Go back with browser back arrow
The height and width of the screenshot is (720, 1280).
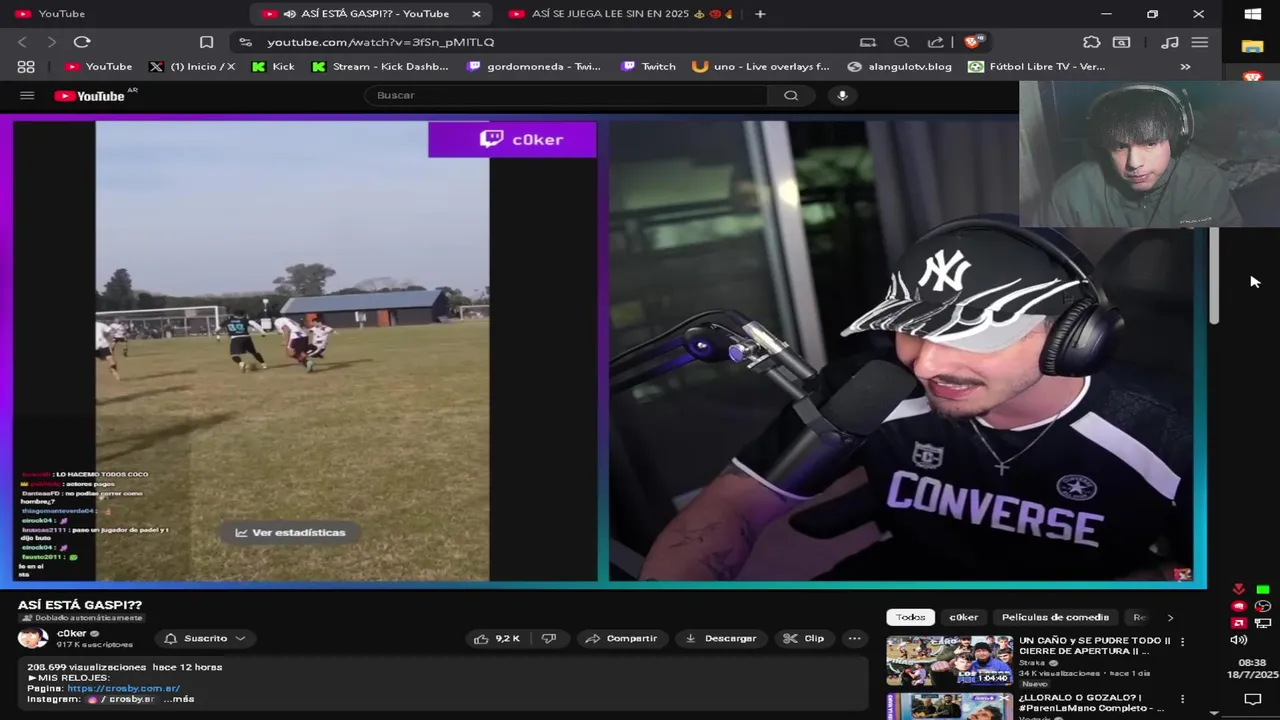[22, 42]
